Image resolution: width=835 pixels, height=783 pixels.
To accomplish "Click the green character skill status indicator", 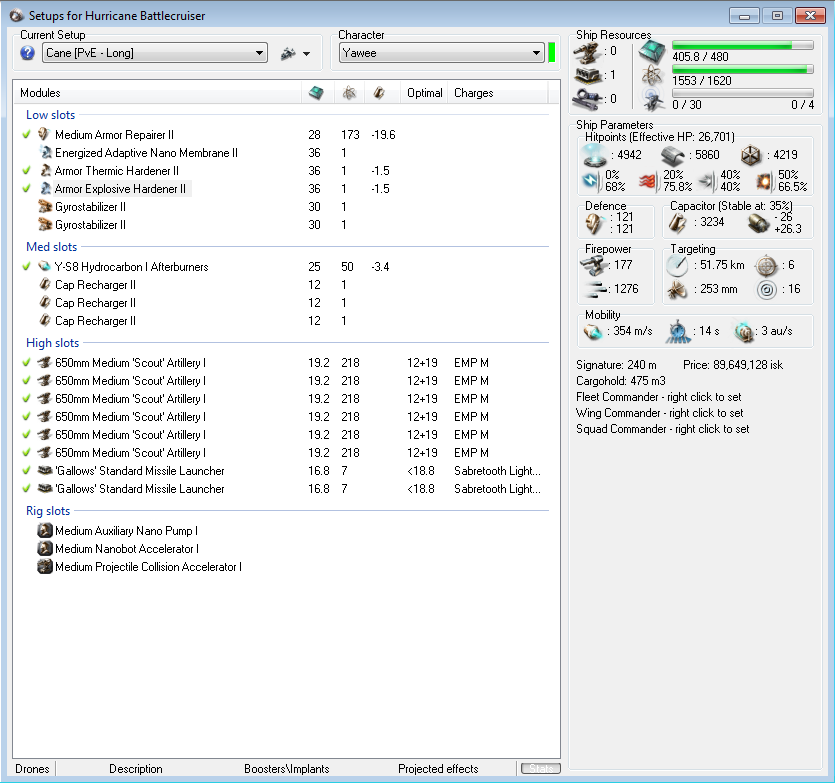I will tap(552, 53).
